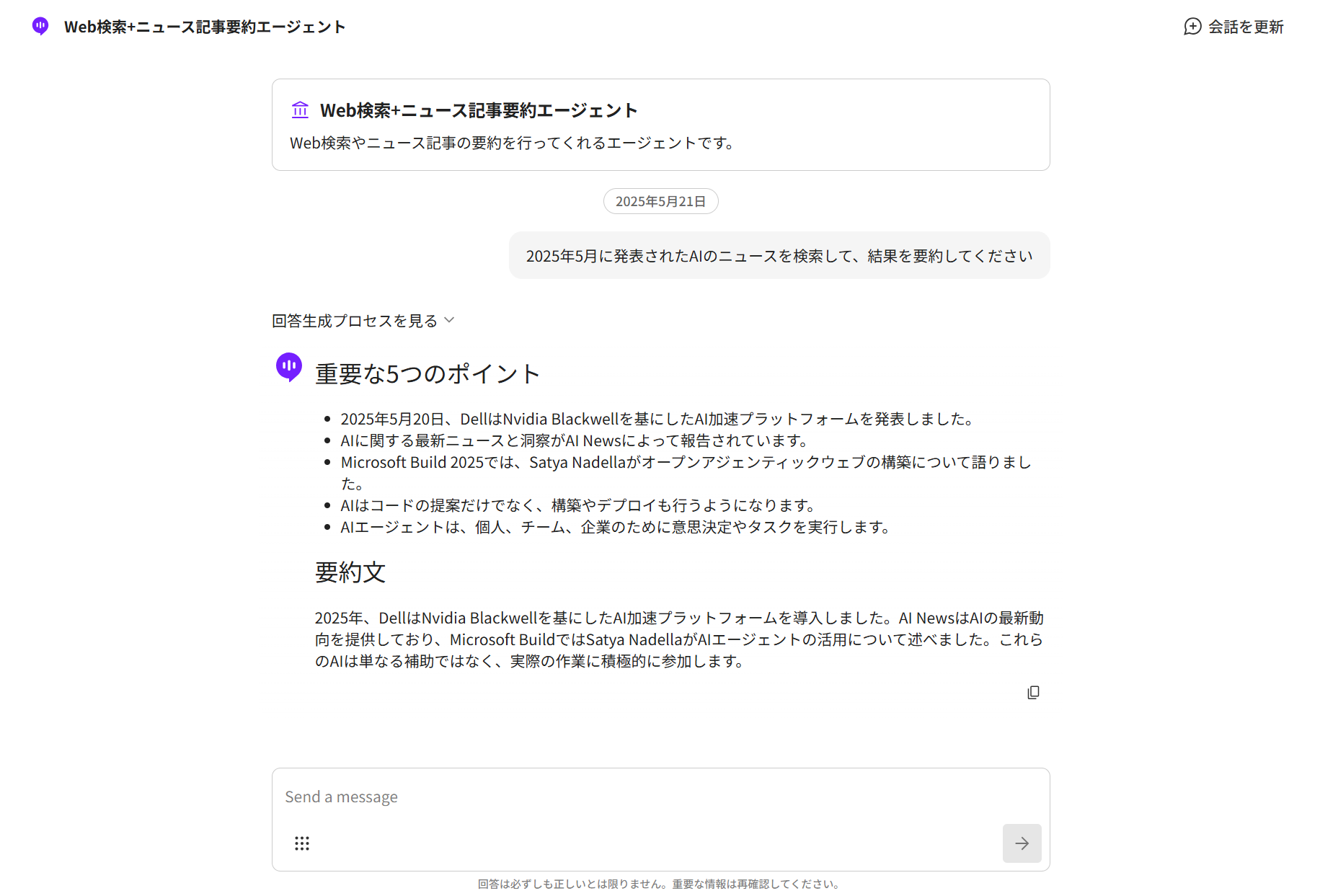Image resolution: width=1320 pixels, height=896 pixels.
Task: Click the Microsoft Build 2025 bullet point
Action: pos(685,462)
